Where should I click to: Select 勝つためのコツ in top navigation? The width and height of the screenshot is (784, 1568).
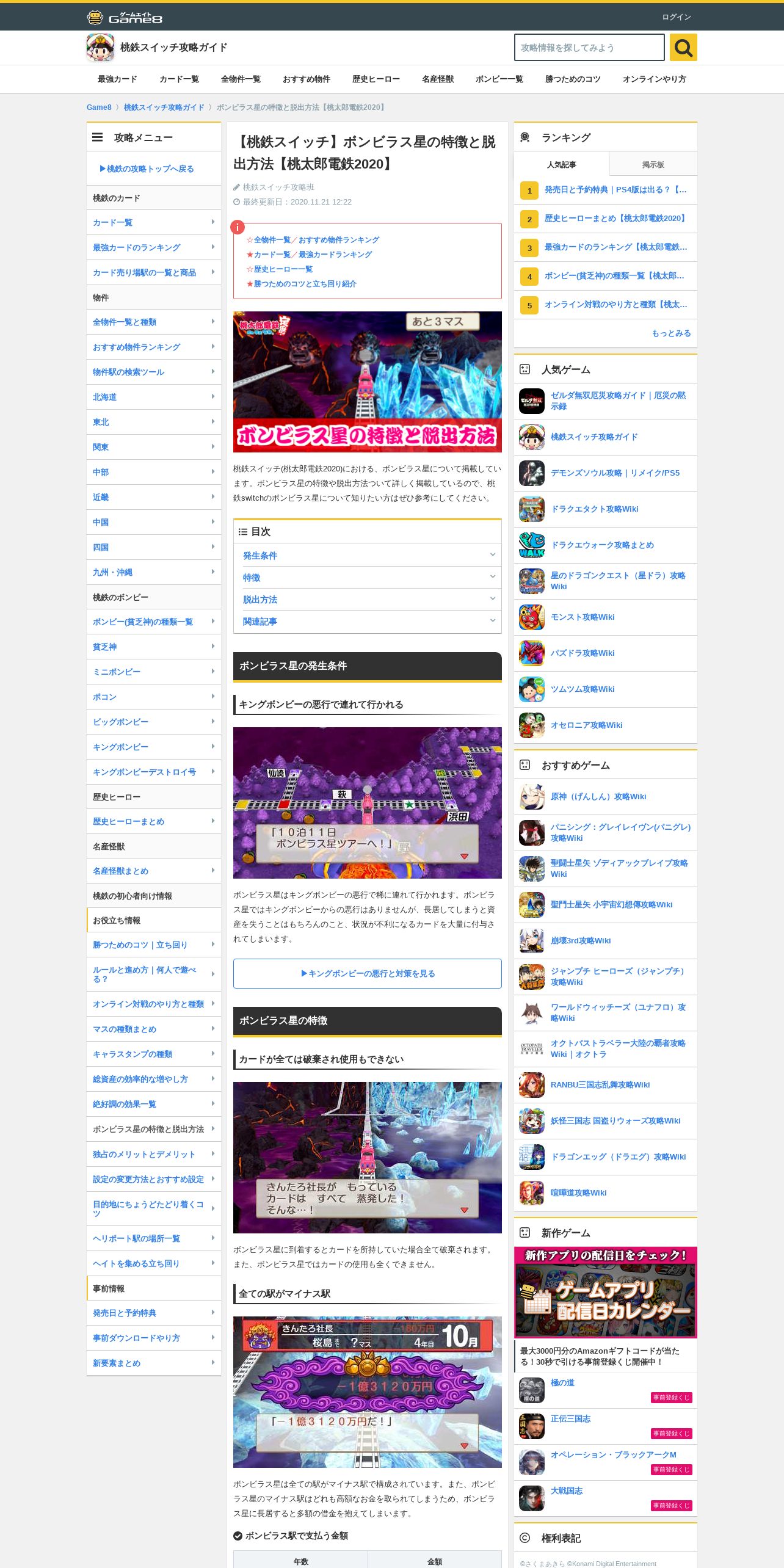pyautogui.click(x=573, y=79)
